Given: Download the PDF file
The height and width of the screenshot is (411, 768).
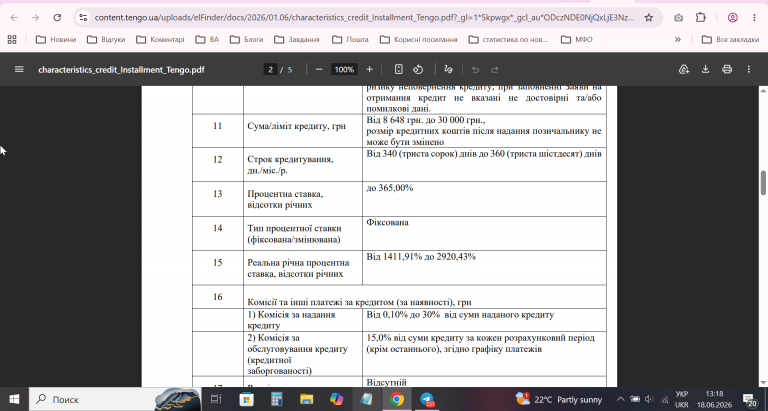Looking at the screenshot, I should pyautogui.click(x=705, y=70).
